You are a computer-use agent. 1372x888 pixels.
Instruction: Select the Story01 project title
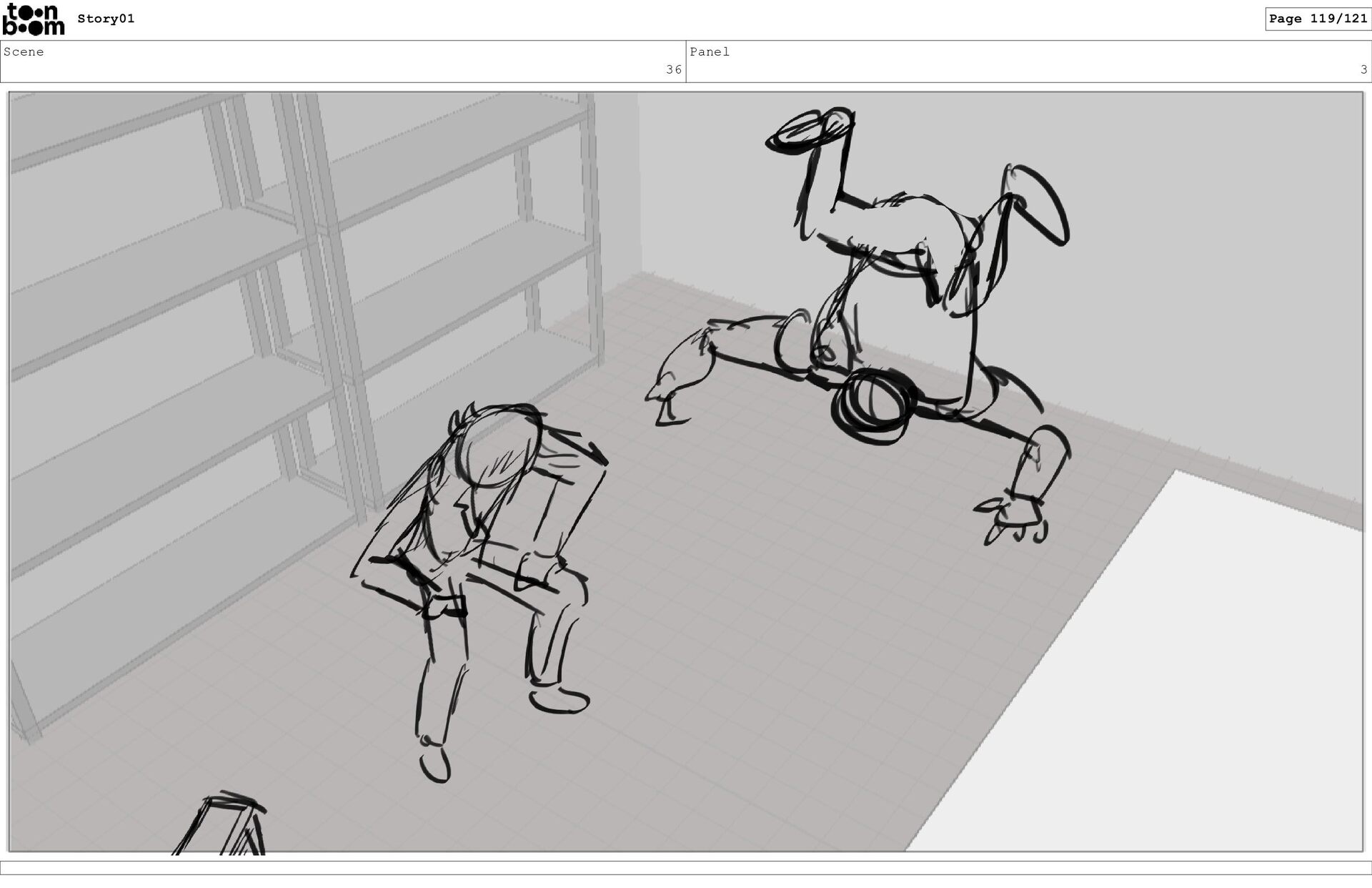106,19
